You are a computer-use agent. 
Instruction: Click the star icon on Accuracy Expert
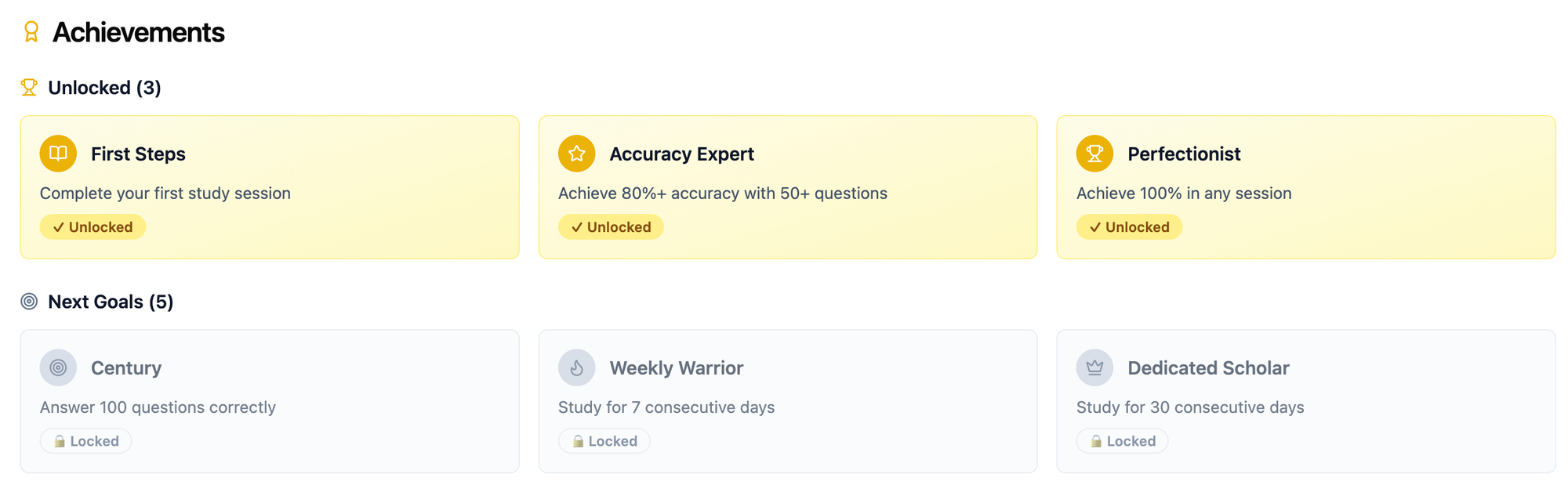pyautogui.click(x=576, y=154)
